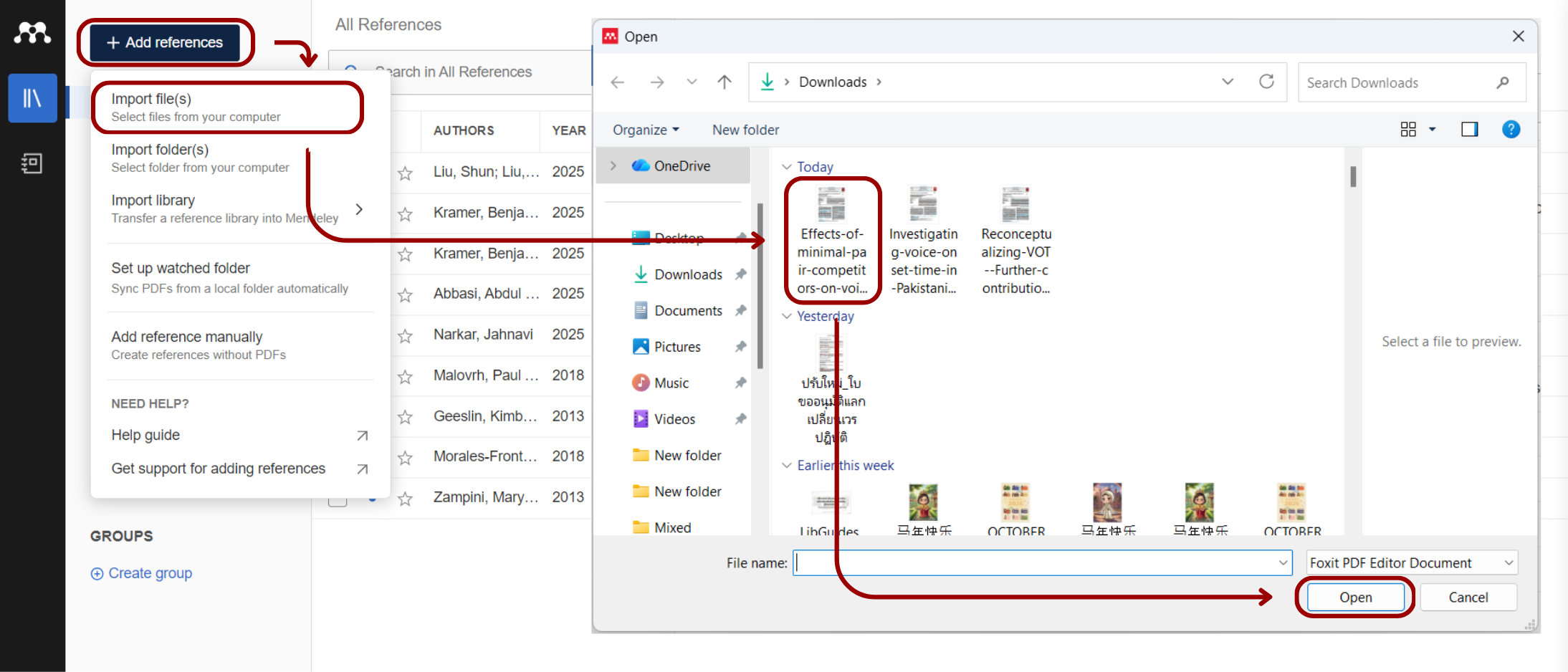Collapse the Today file group

[x=786, y=166]
